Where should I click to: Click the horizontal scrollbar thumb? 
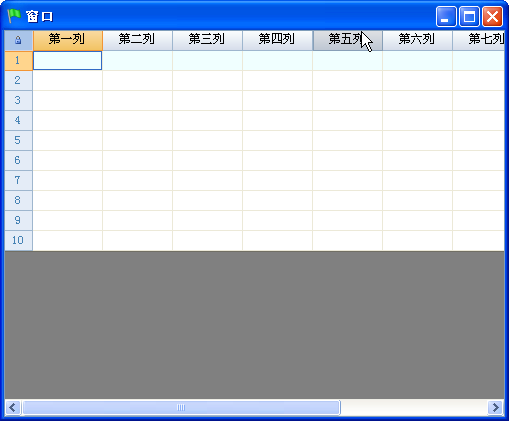(181, 407)
